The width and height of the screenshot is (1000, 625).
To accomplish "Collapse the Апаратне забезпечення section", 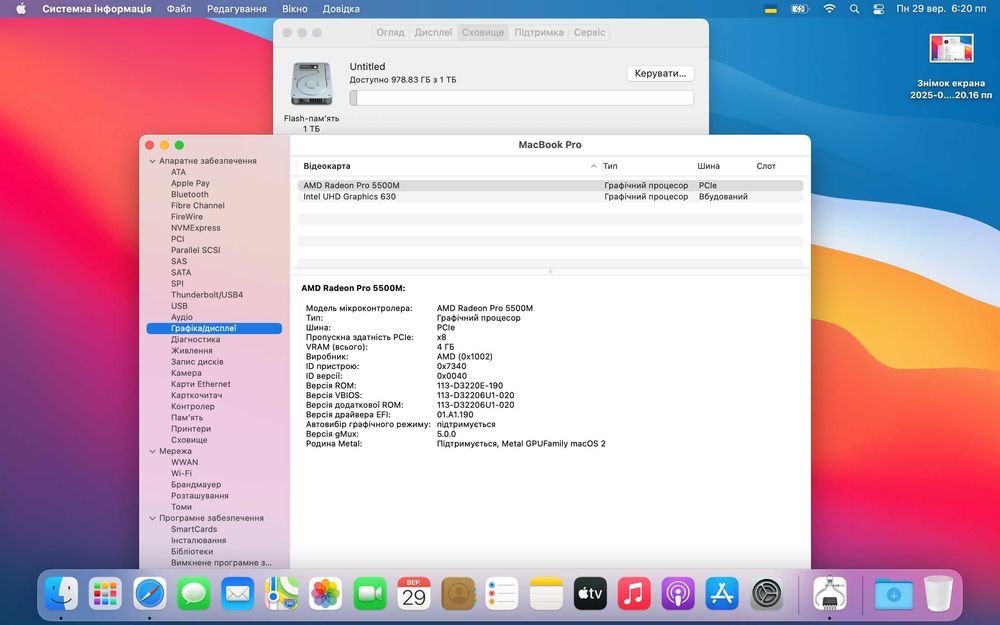I will (x=152, y=161).
